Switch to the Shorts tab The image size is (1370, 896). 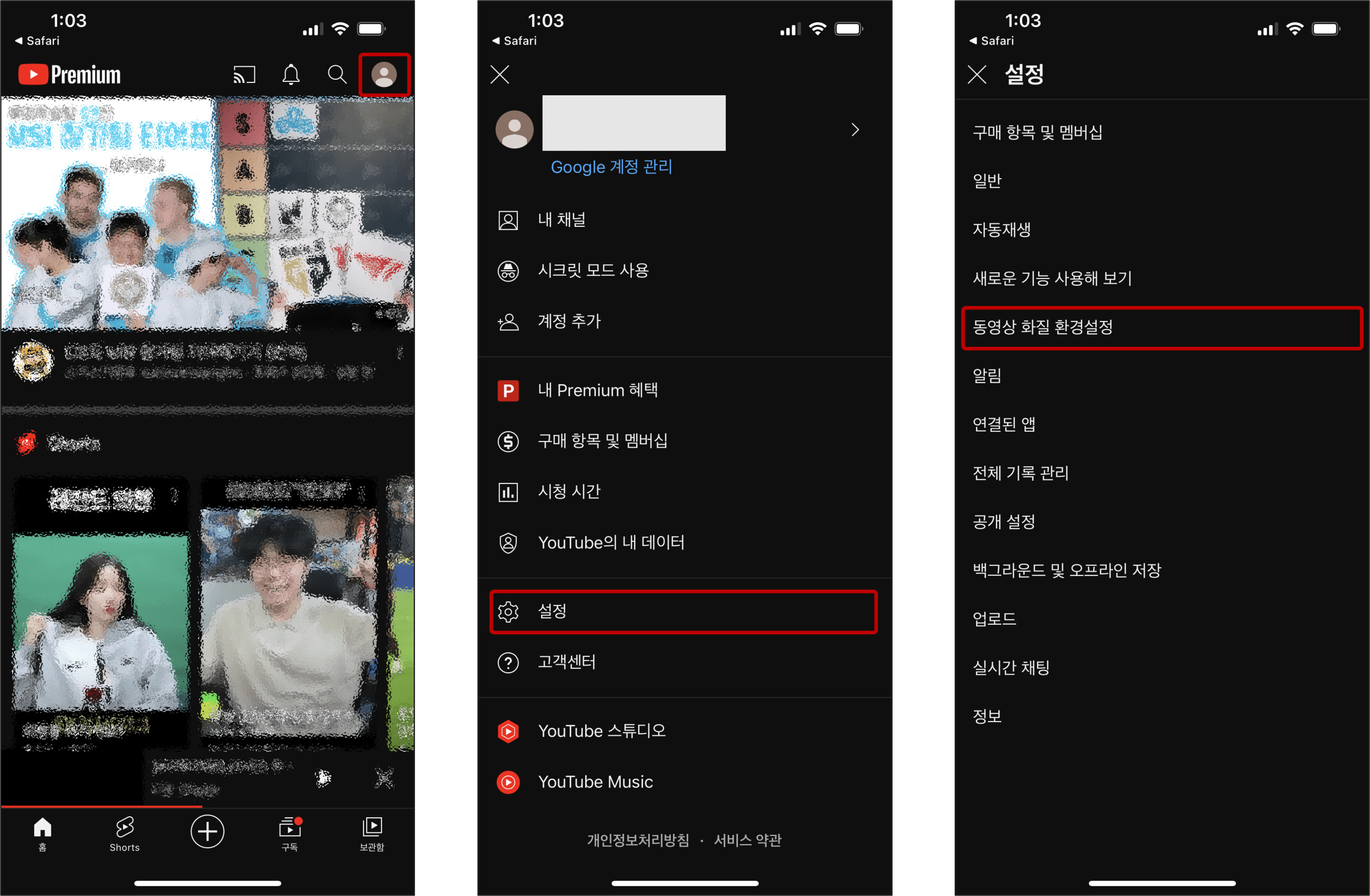pos(124,834)
